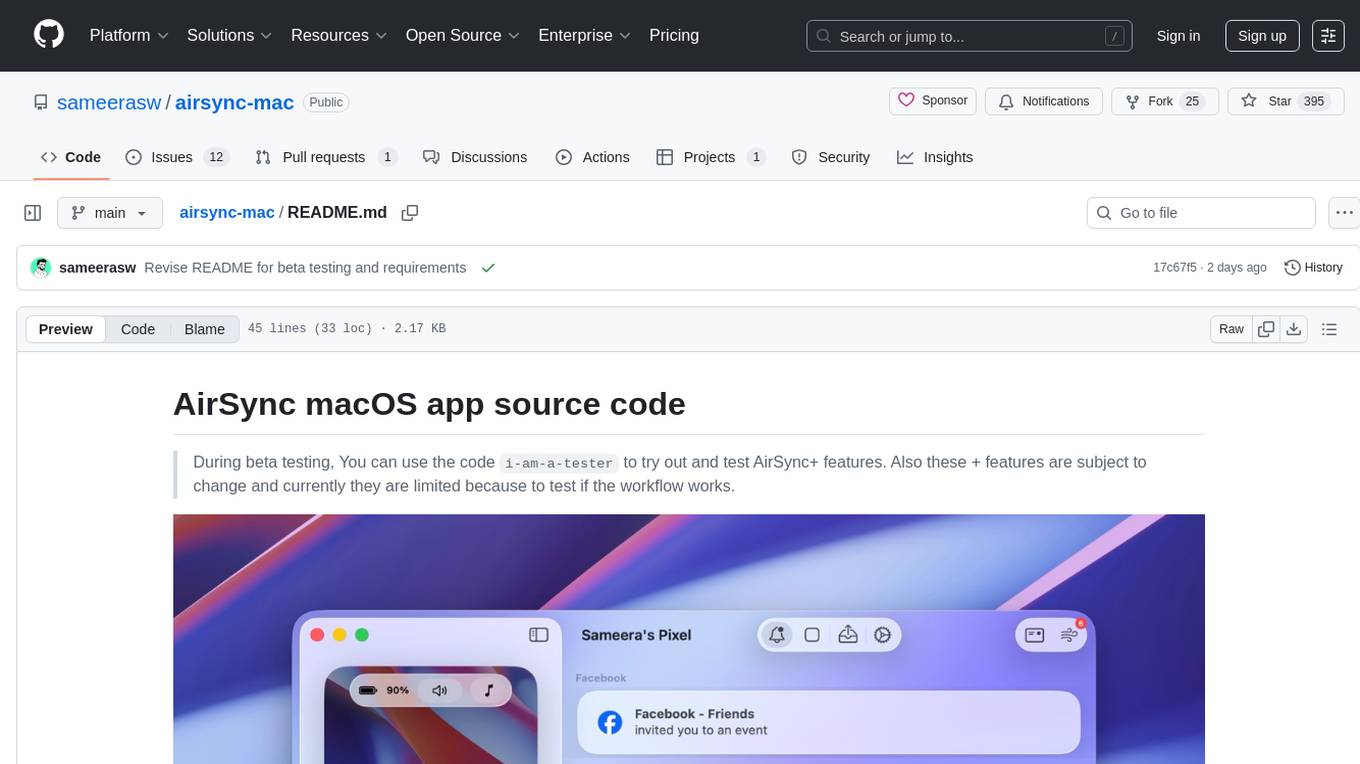Screen dimensions: 1360x764
Task: Click the "AirSync macOS app source code" heading
Action: [429, 404]
